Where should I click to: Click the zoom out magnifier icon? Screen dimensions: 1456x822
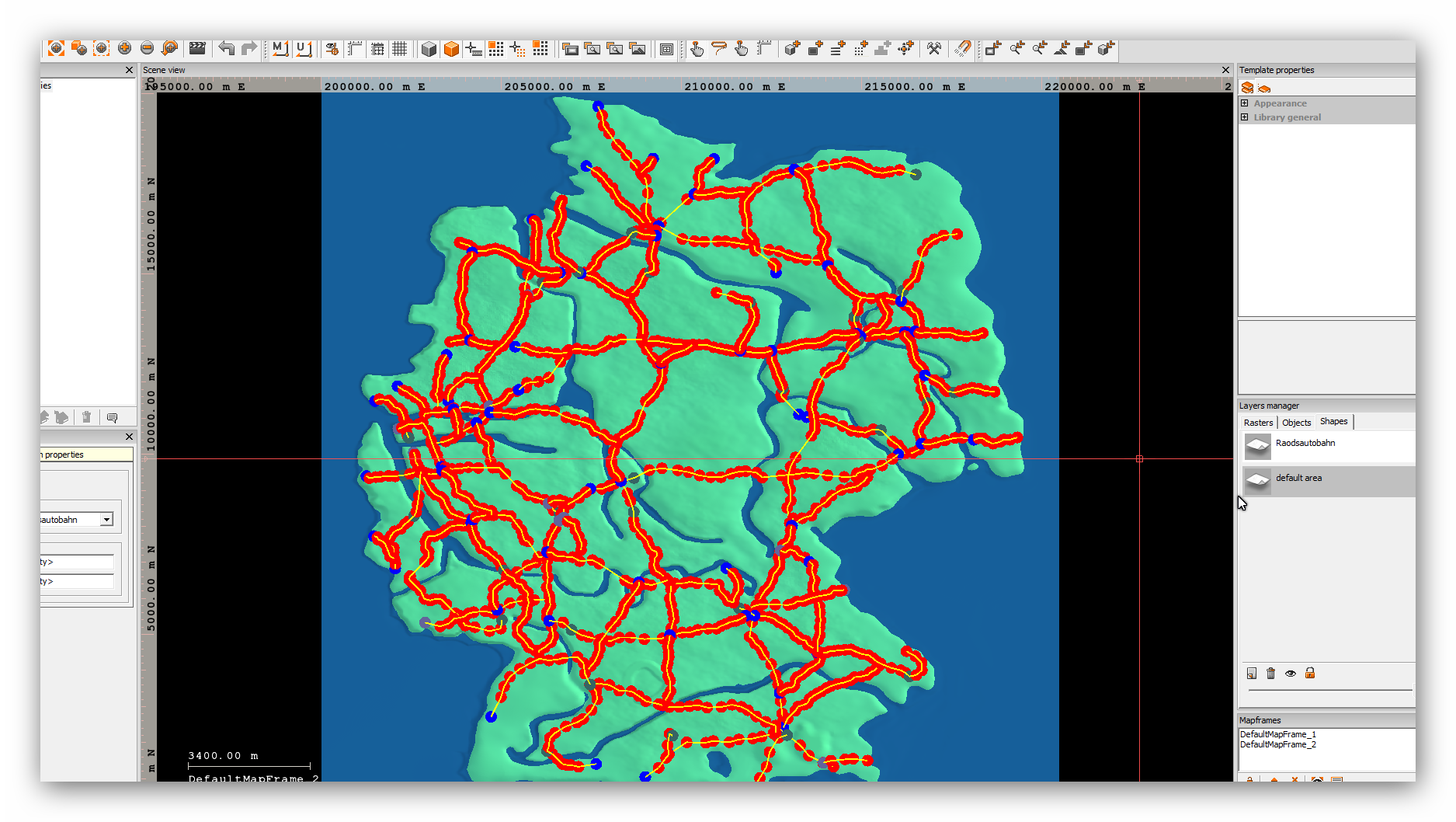click(x=147, y=49)
